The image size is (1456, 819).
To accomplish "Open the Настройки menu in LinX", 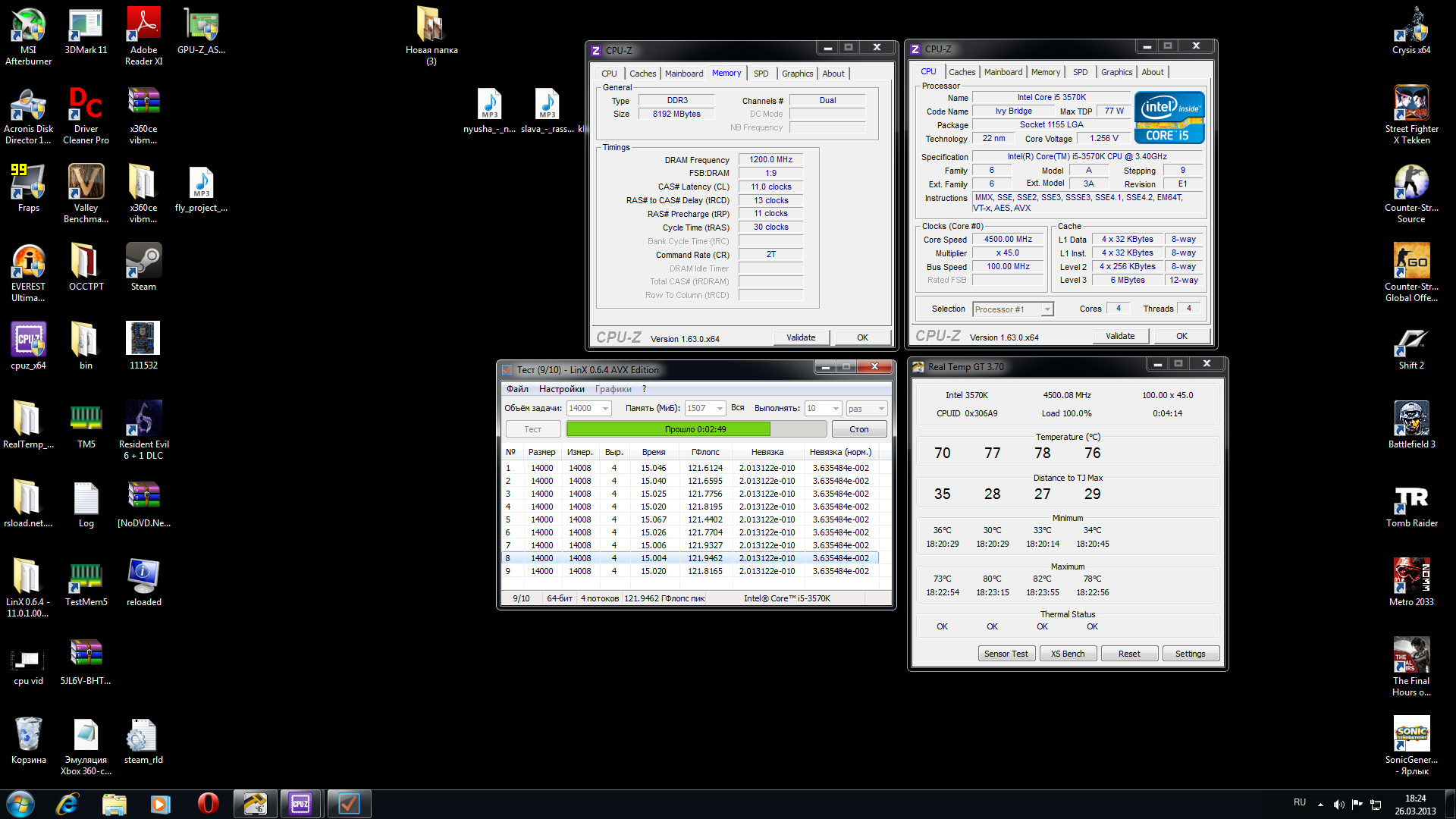I will coord(561,389).
